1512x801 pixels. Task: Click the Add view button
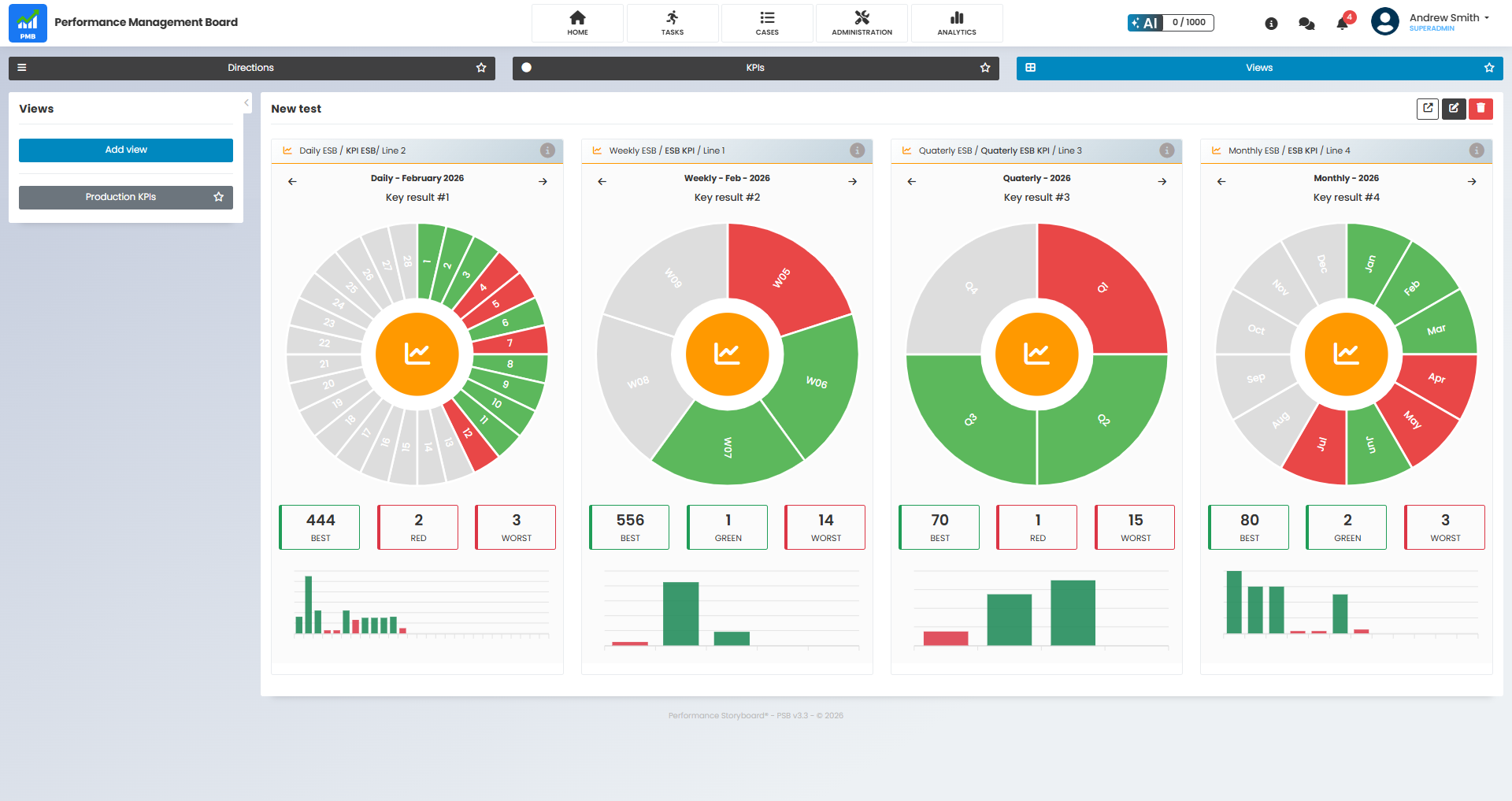coord(126,150)
